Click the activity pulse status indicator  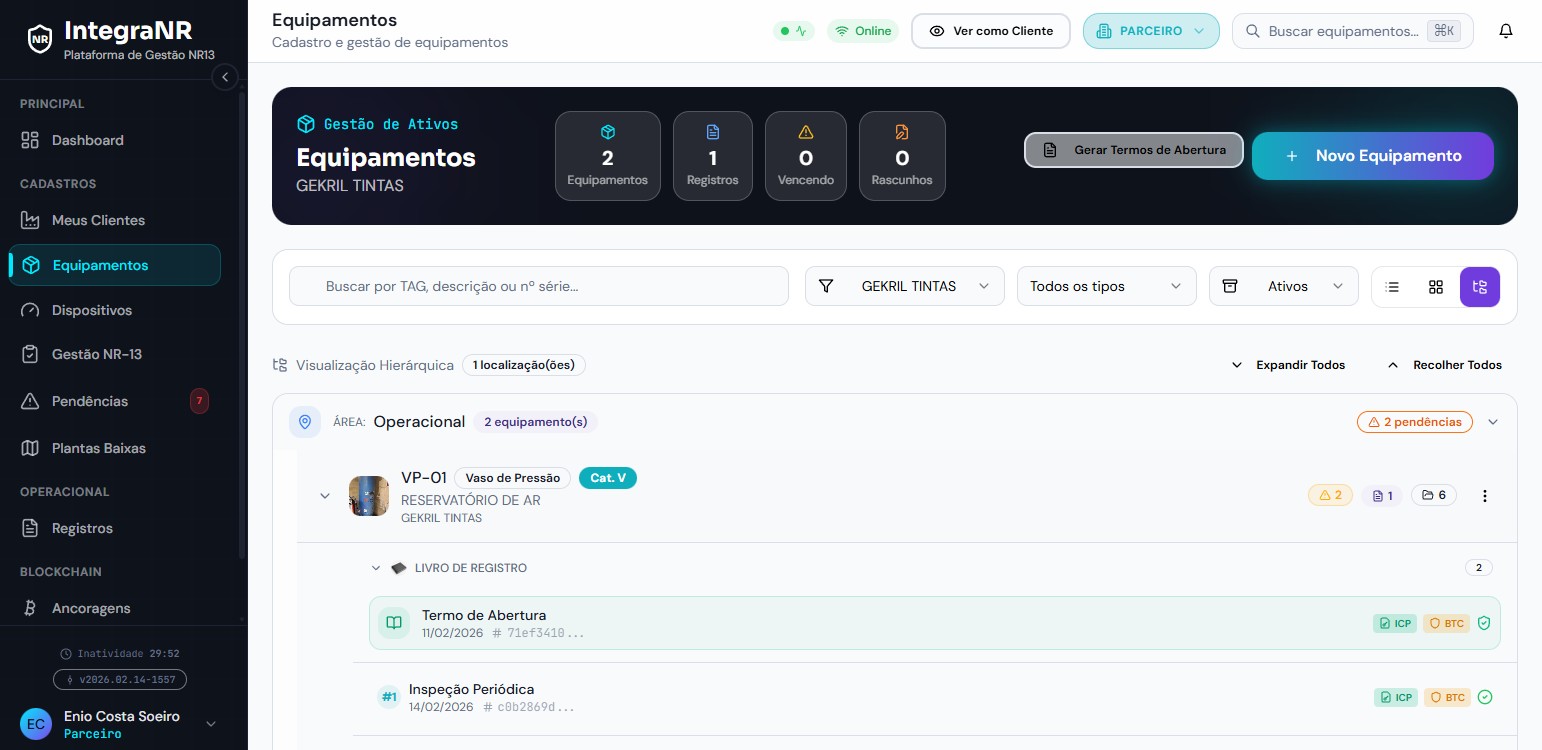point(795,31)
